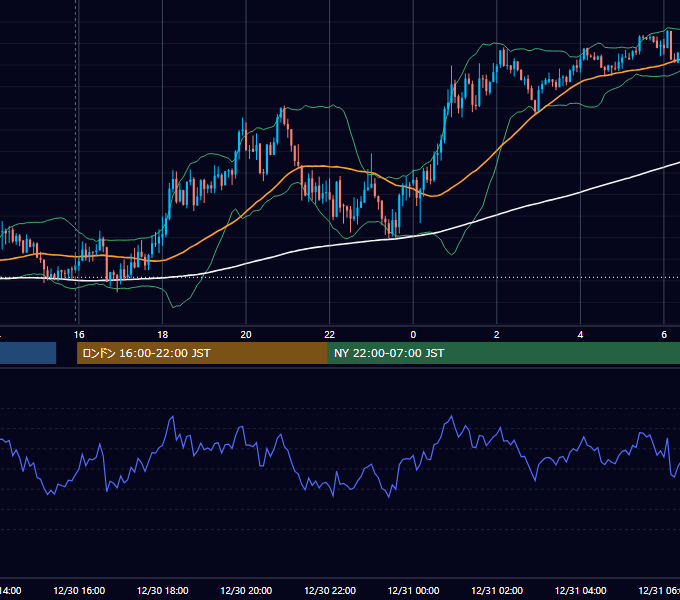
Task: Click the 12/31 04:00 date label
Action: click(581, 591)
